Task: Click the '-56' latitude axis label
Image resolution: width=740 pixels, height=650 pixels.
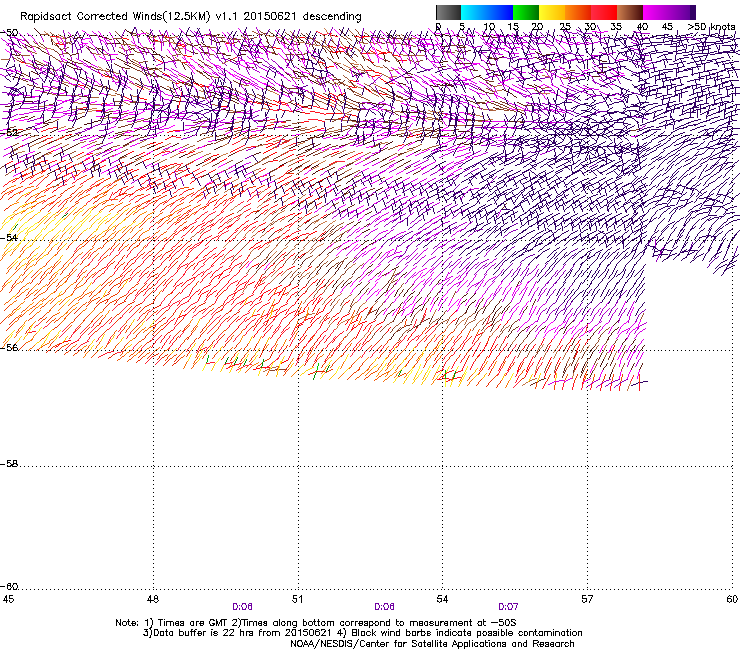Action: point(9,347)
